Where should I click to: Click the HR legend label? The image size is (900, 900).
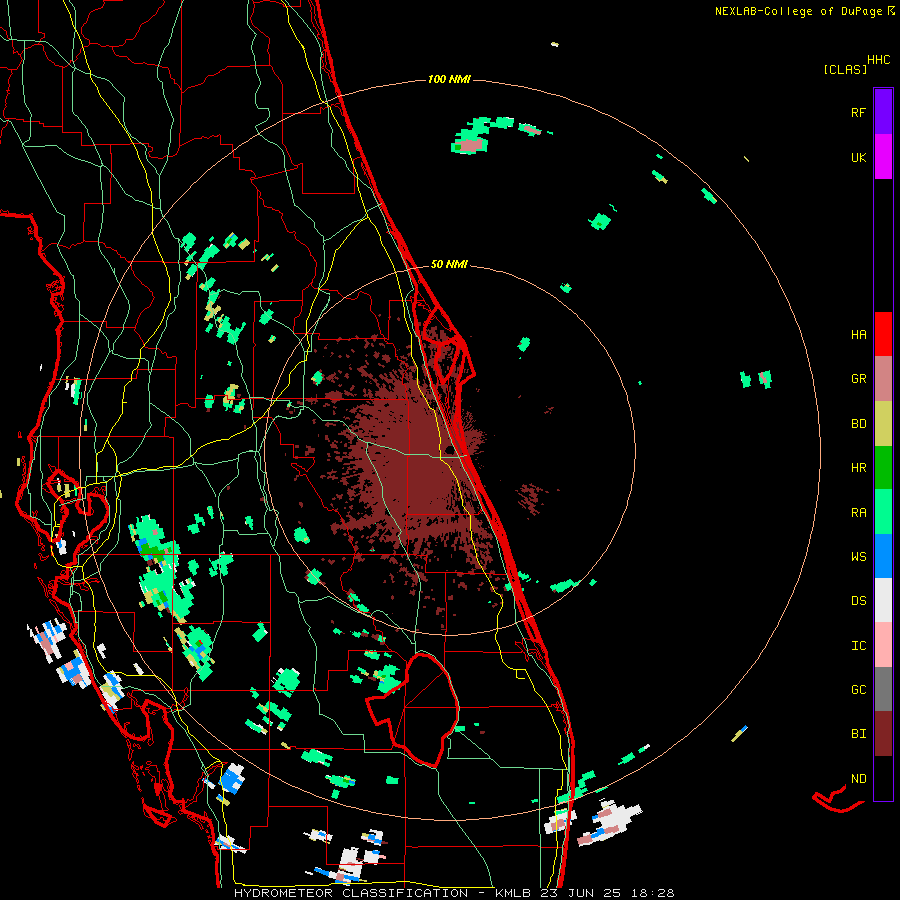coord(858,468)
